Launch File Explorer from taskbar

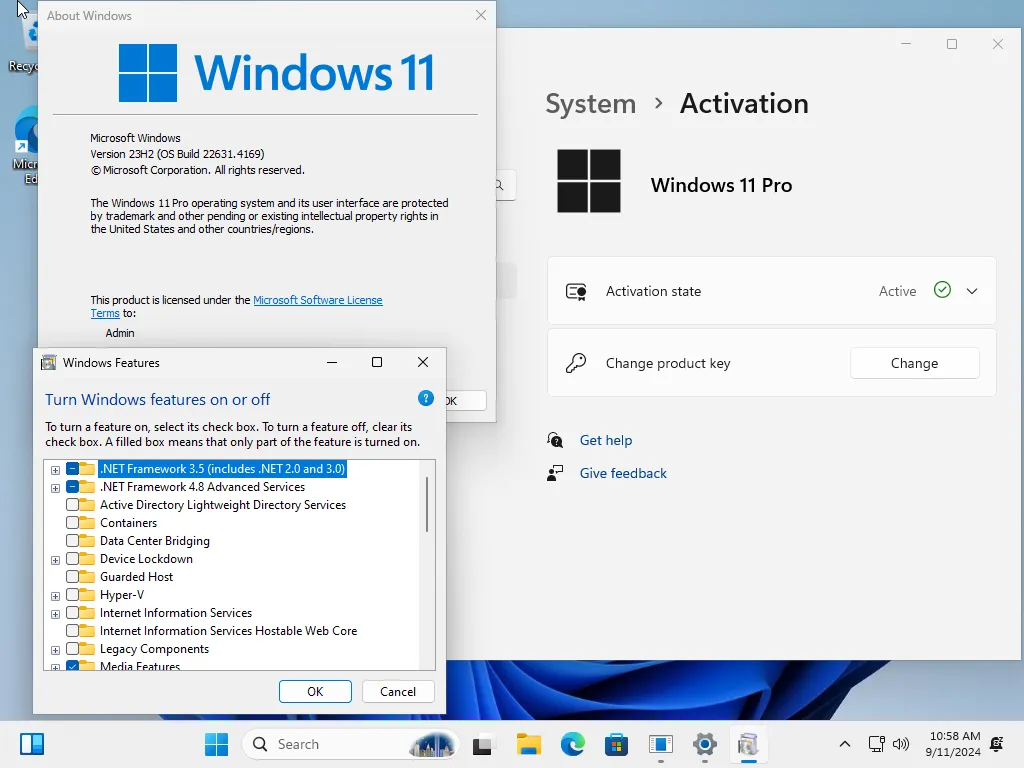528,744
